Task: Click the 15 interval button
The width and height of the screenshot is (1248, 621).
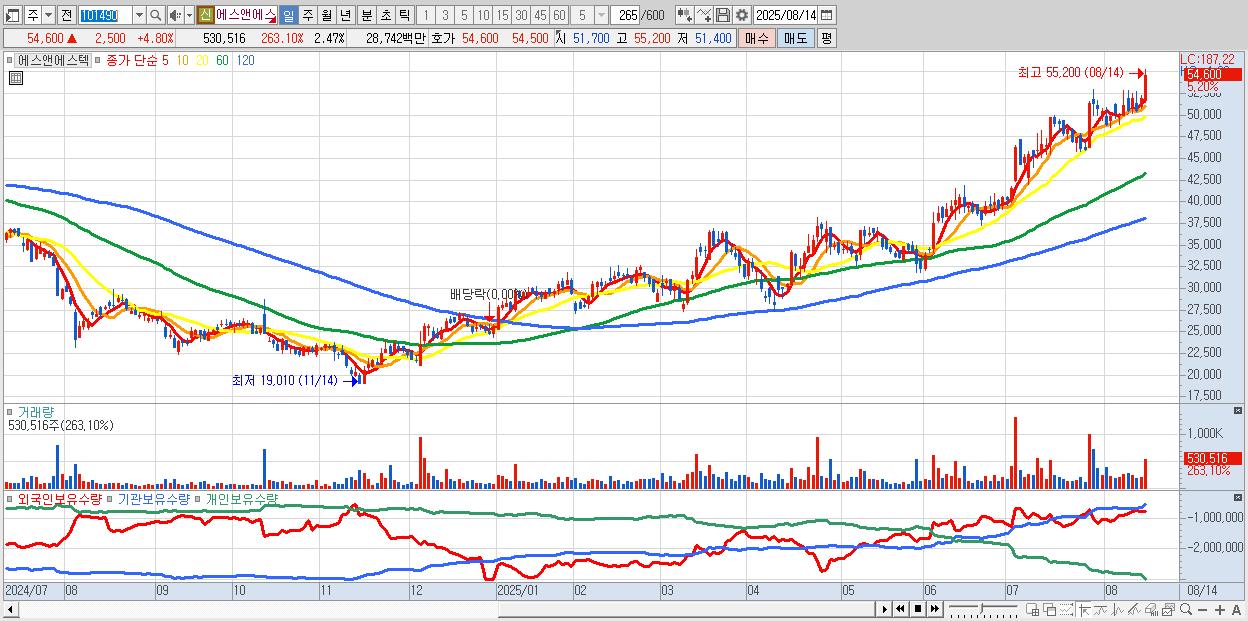Action: coord(502,15)
